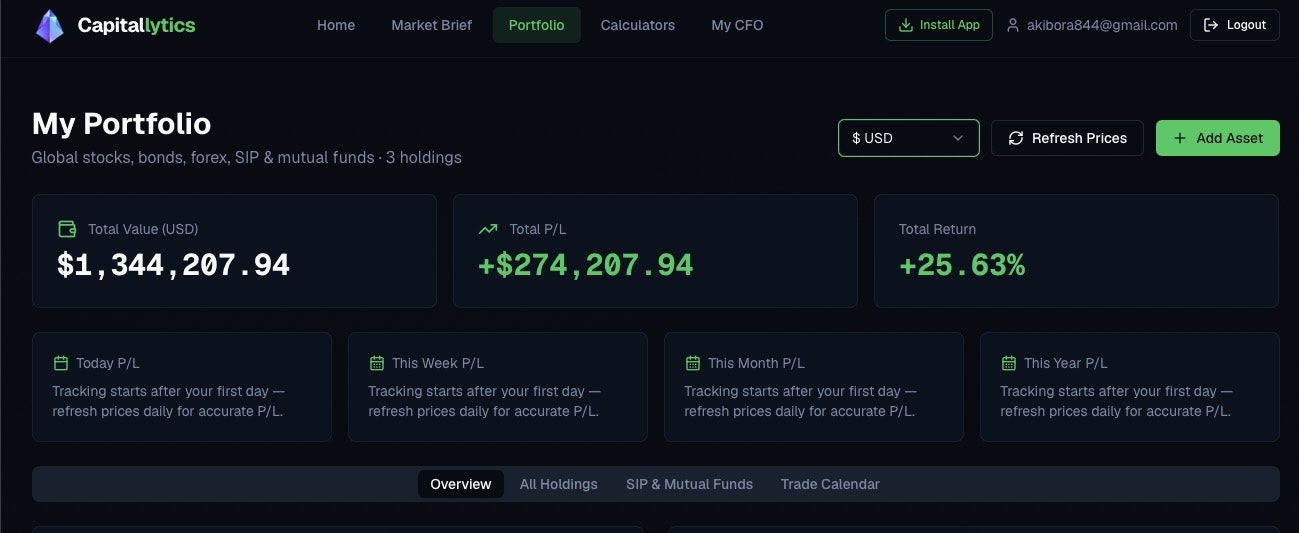
Task: Show the Trade Calendar tab
Action: pos(830,484)
